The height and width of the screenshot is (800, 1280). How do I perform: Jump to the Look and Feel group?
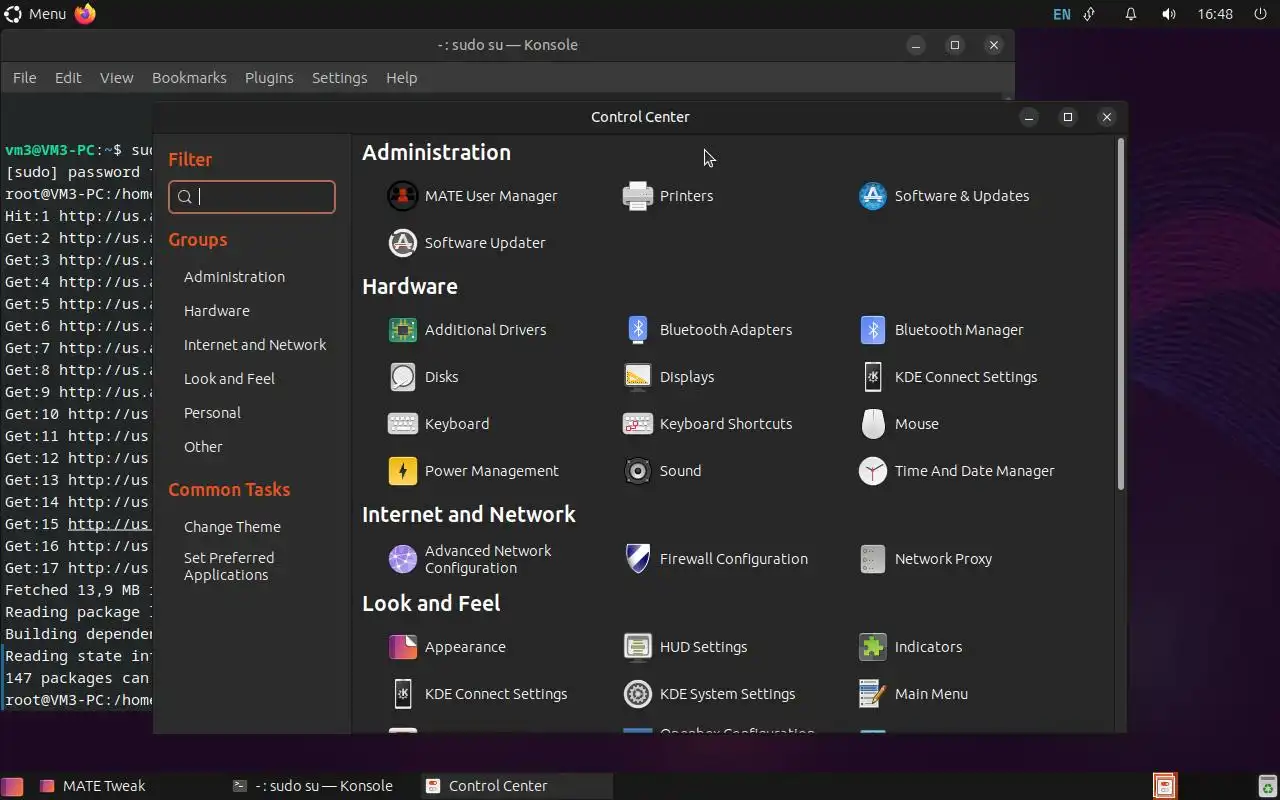coord(229,379)
